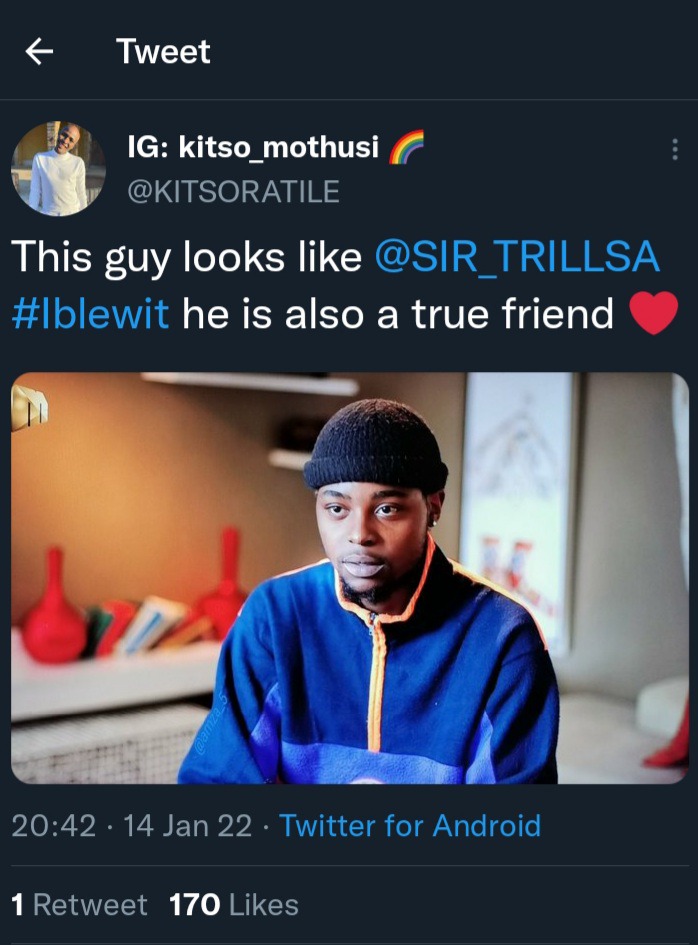The width and height of the screenshot is (698, 945).
Task: Select the Tweet header title
Action: 163,51
